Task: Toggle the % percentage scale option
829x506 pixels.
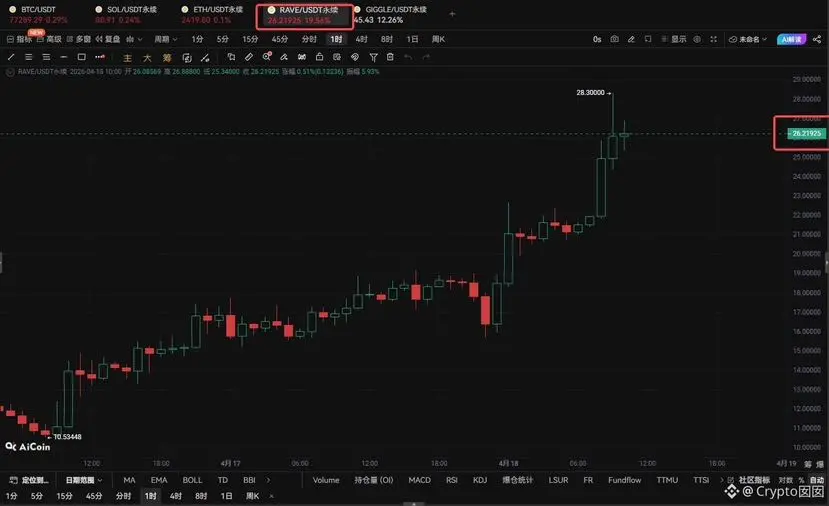Action: [x=802, y=480]
